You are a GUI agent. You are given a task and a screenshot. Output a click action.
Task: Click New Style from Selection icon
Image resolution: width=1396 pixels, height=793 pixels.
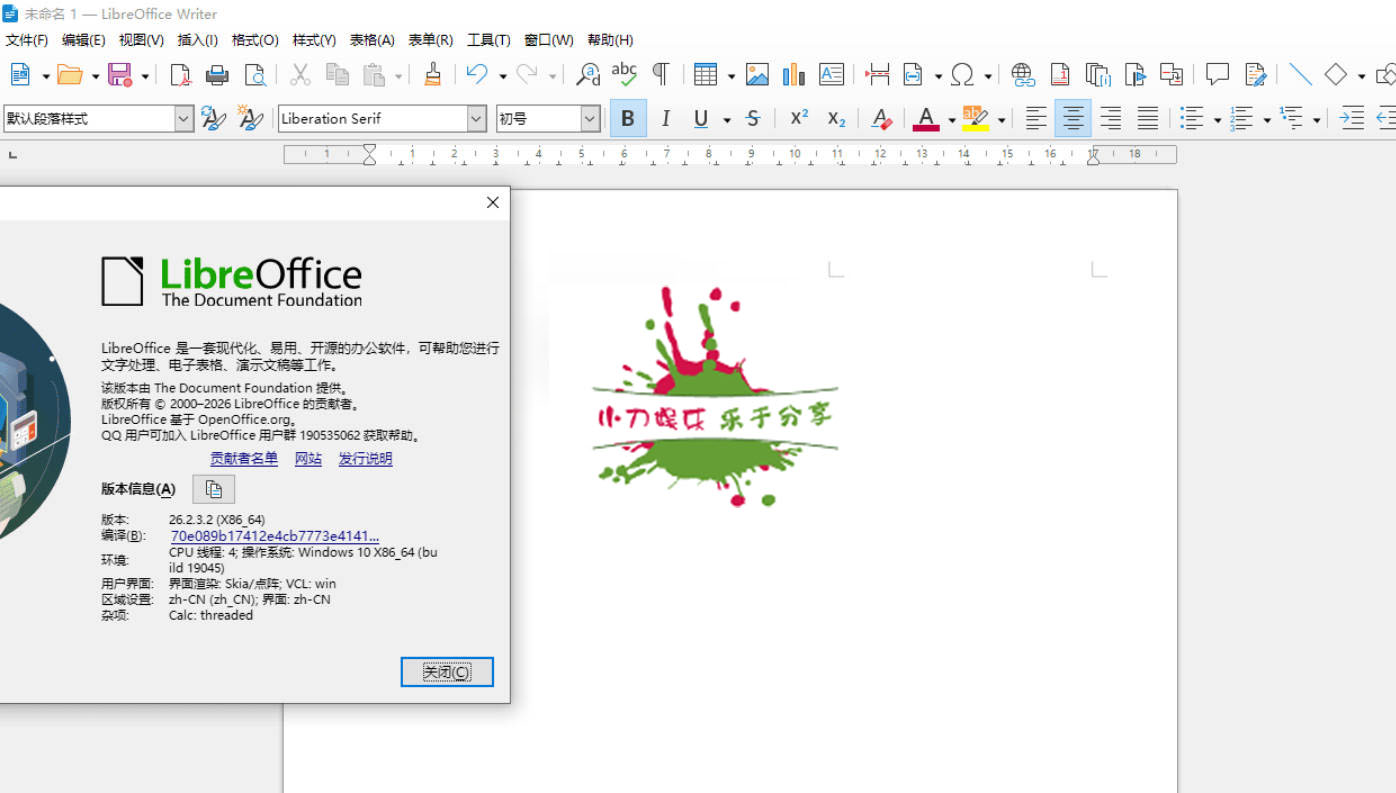[250, 119]
